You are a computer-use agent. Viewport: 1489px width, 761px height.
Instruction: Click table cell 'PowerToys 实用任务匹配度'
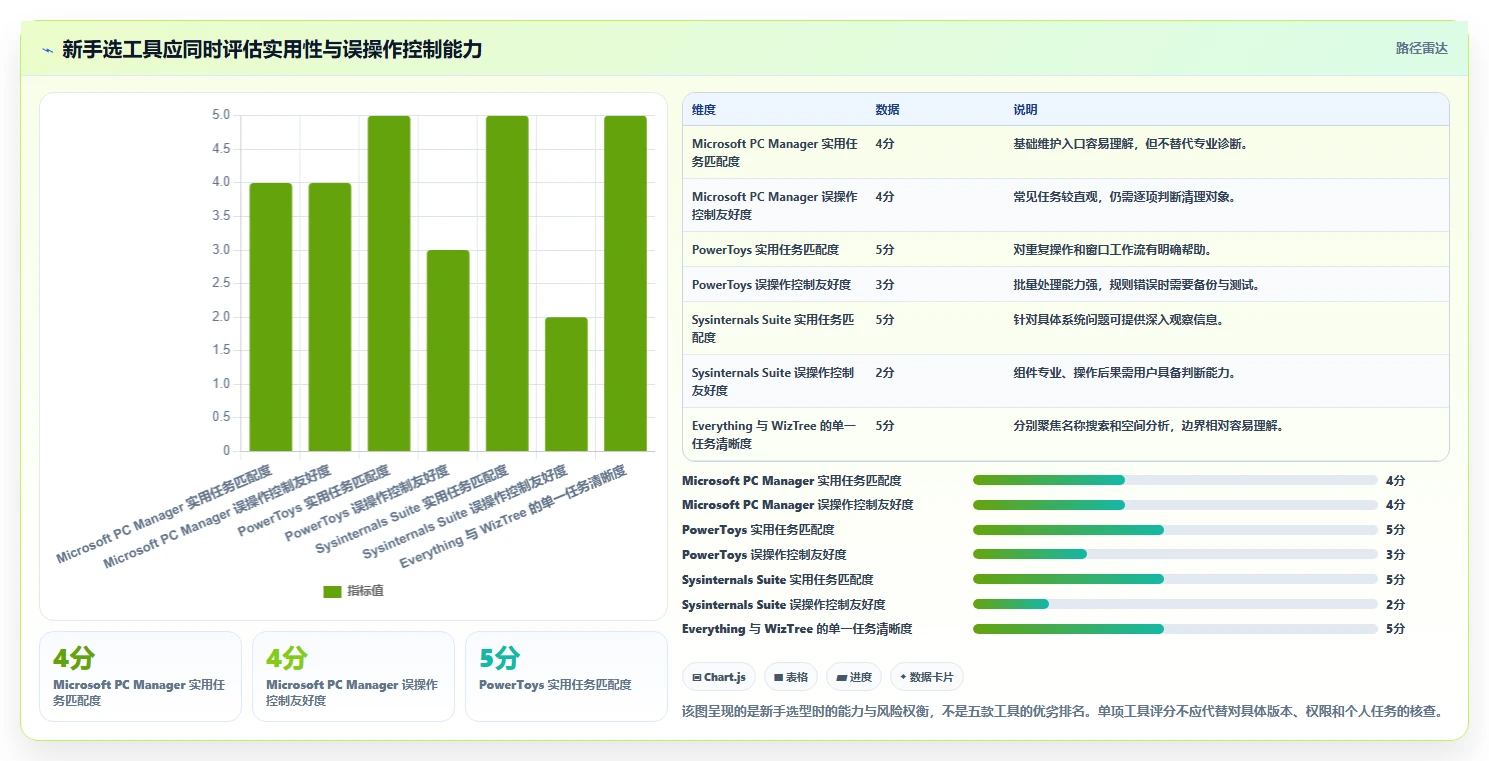point(765,250)
